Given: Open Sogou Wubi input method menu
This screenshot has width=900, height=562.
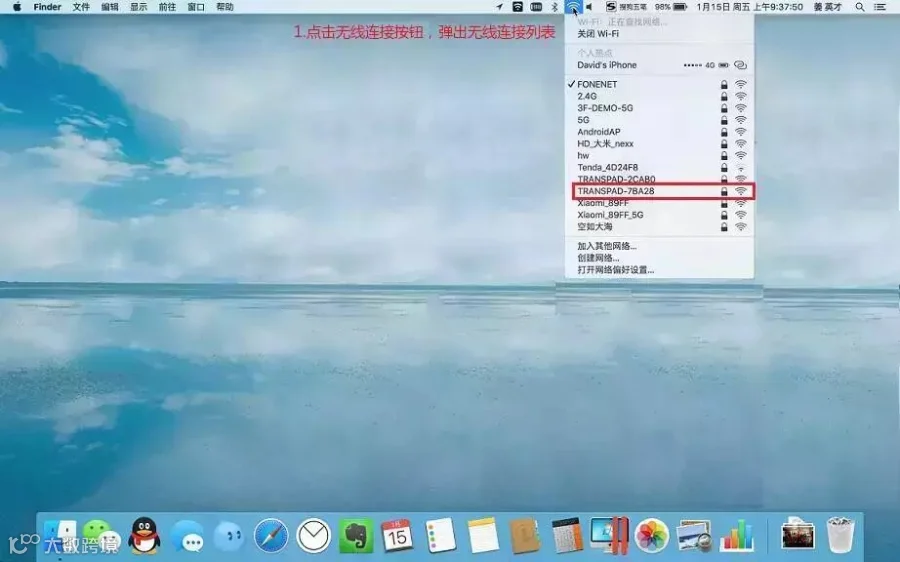Looking at the screenshot, I should tap(626, 7).
